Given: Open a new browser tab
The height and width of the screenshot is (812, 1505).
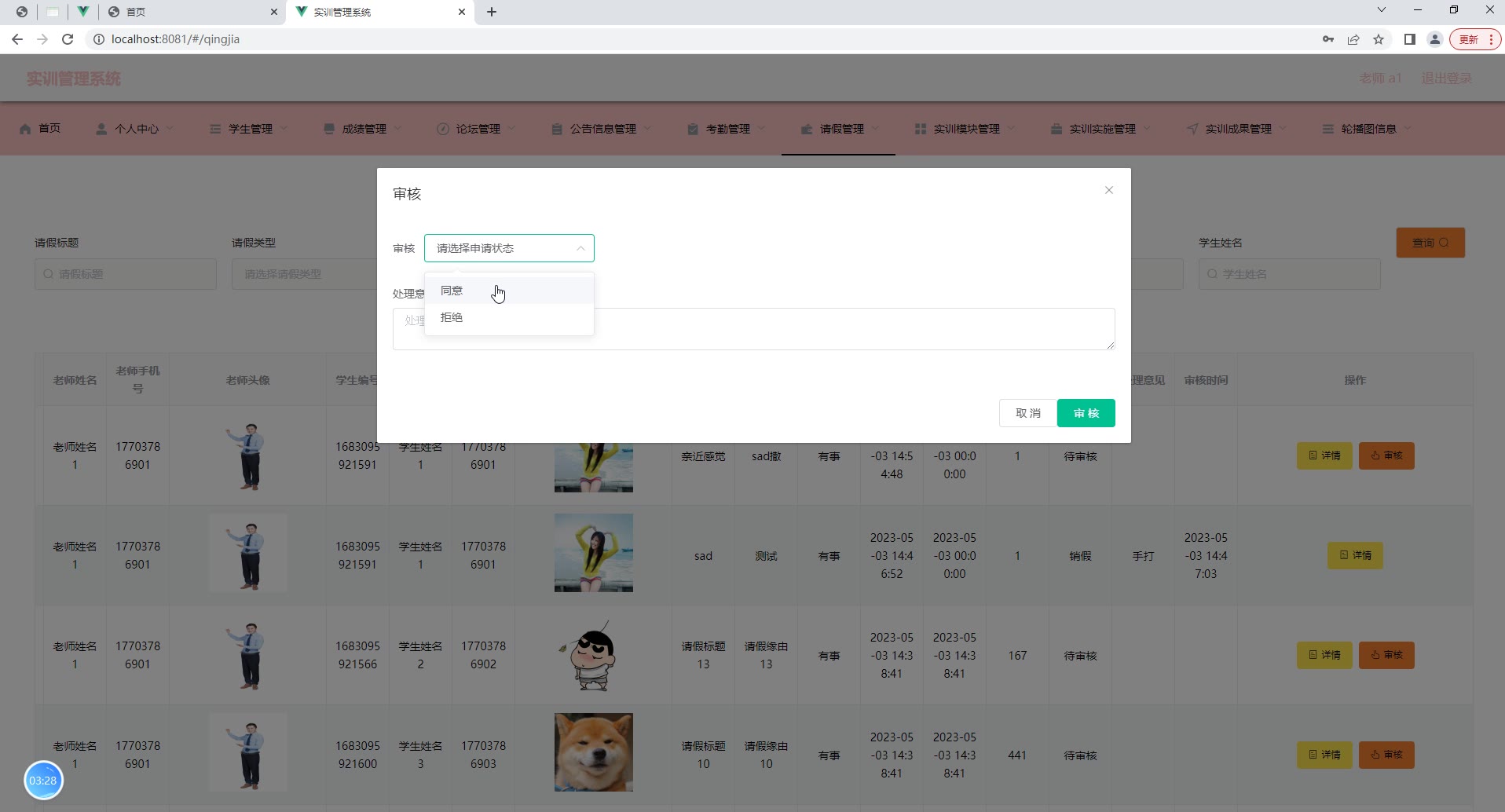Looking at the screenshot, I should click(x=492, y=12).
